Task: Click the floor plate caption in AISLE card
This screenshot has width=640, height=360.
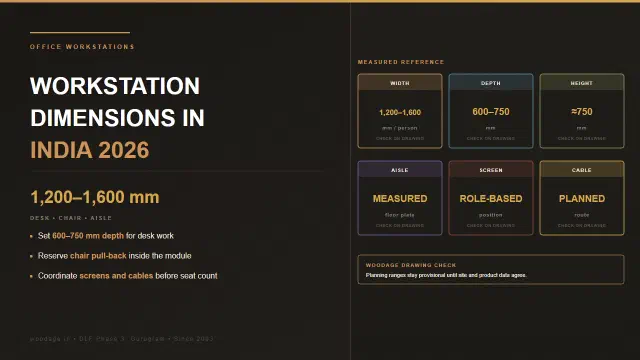Action: [x=400, y=215]
